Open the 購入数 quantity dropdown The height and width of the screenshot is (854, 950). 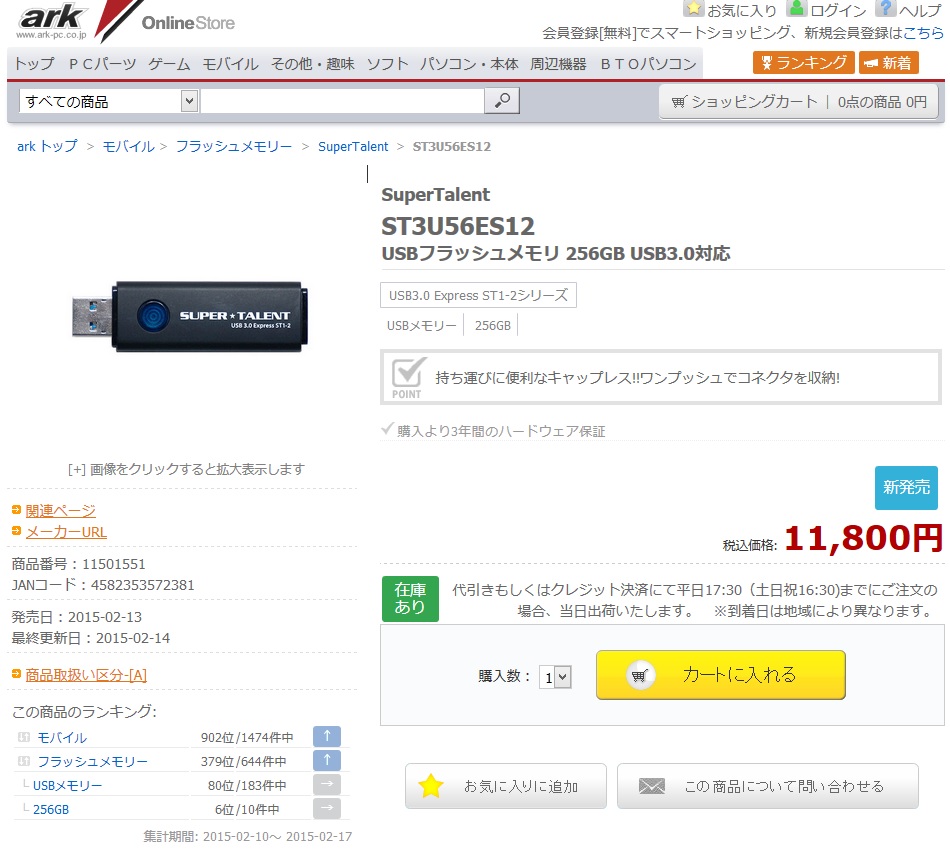click(555, 677)
